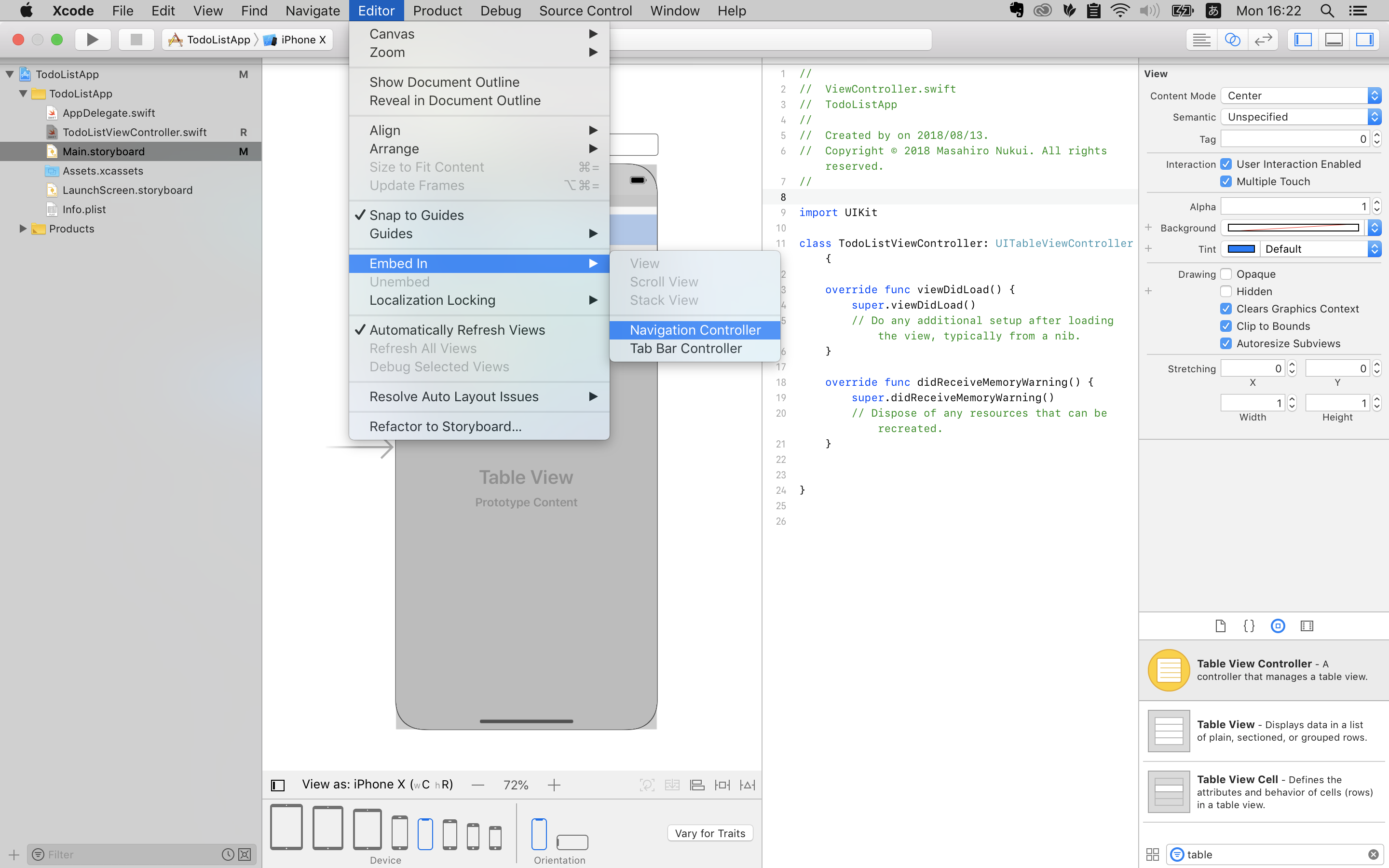Disable Clip to Bounds
Screen dimensions: 1389x868
pos(1226,325)
